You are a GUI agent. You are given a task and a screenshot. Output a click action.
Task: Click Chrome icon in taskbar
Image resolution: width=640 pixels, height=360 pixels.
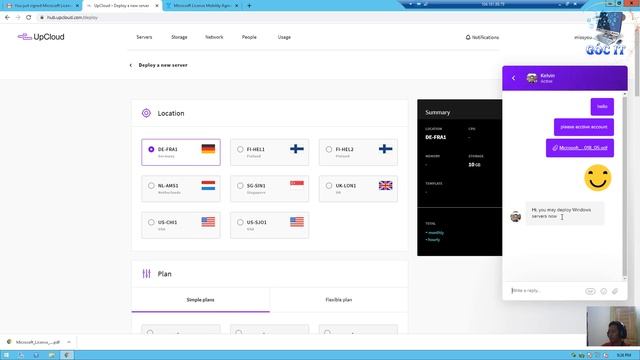[x=67, y=355]
